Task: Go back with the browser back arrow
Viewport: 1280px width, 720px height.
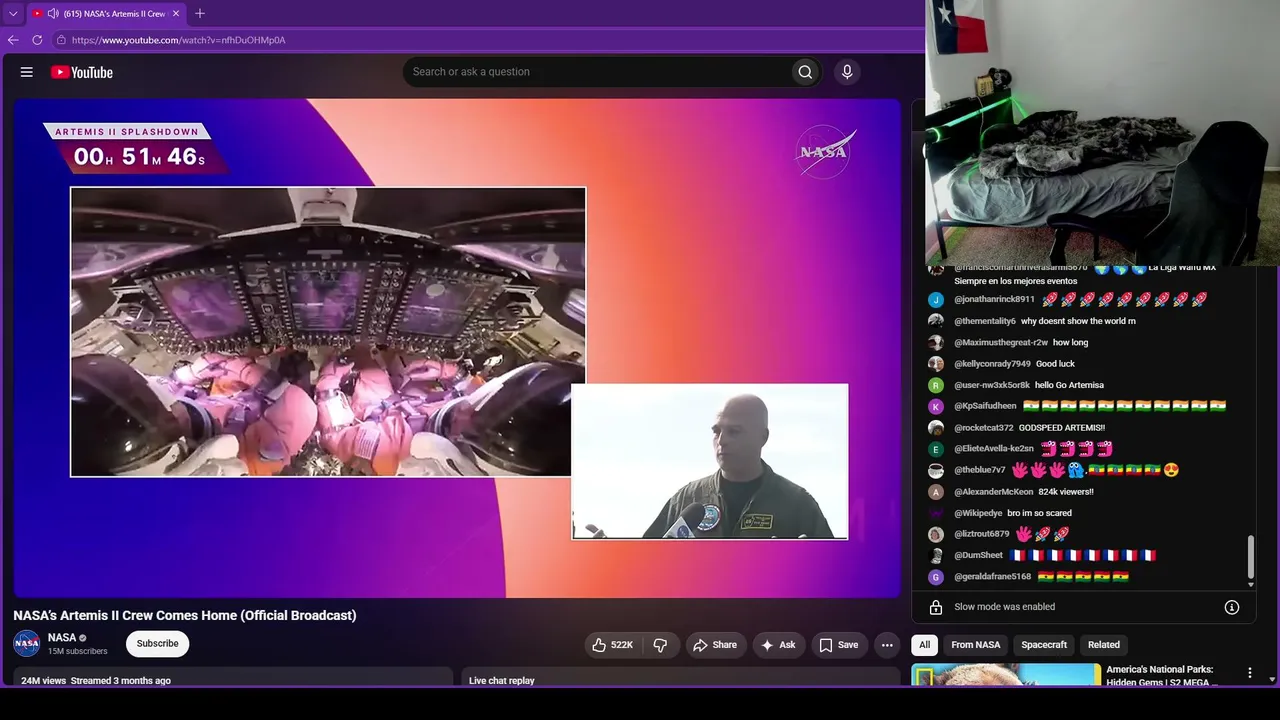Action: pos(13,40)
